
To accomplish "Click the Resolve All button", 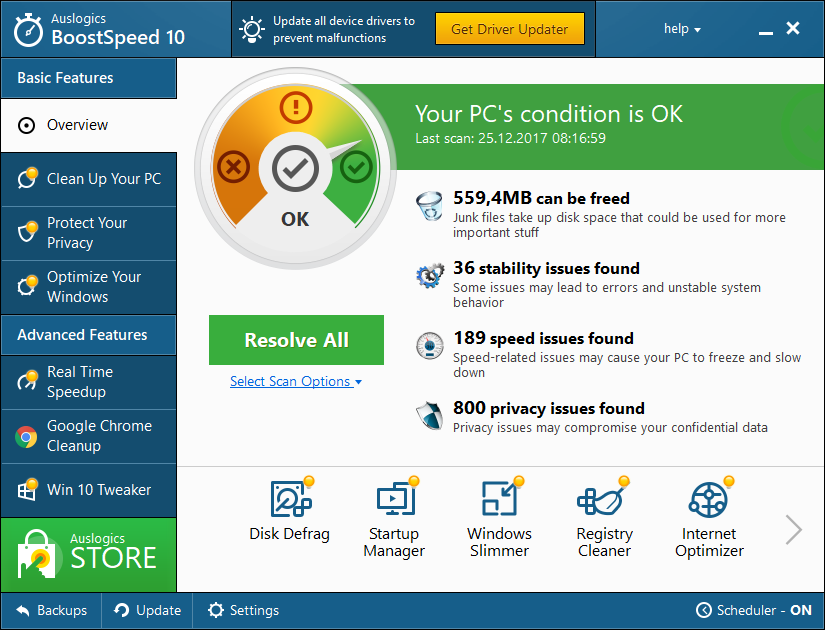I will click(x=296, y=340).
